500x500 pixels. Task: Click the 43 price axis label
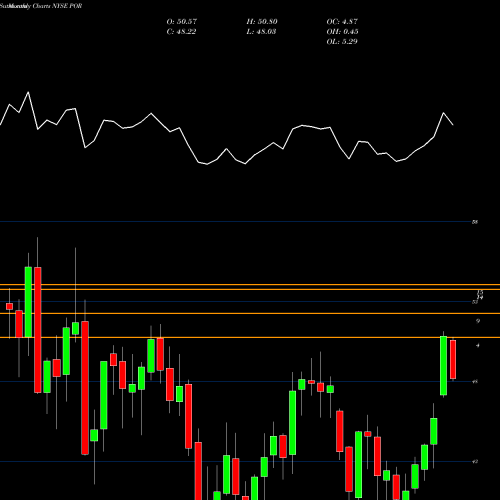tap(475, 461)
